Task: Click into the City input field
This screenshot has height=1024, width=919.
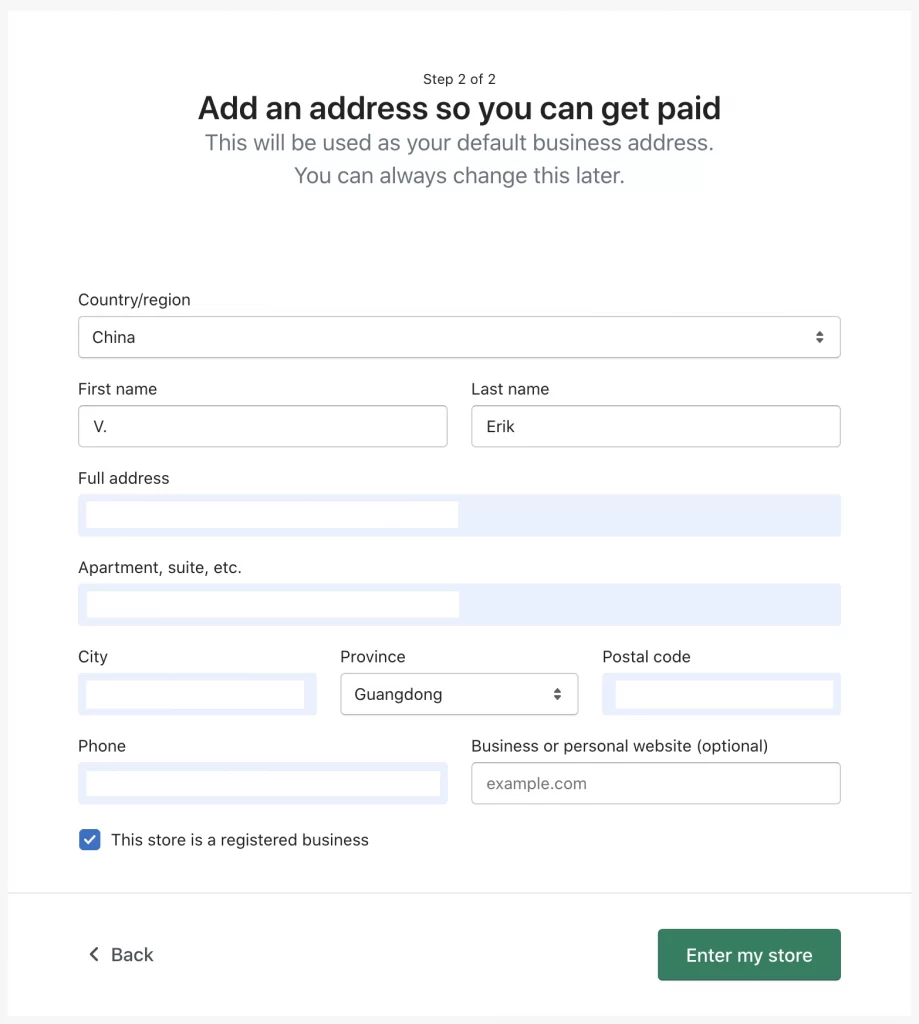Action: coord(197,694)
